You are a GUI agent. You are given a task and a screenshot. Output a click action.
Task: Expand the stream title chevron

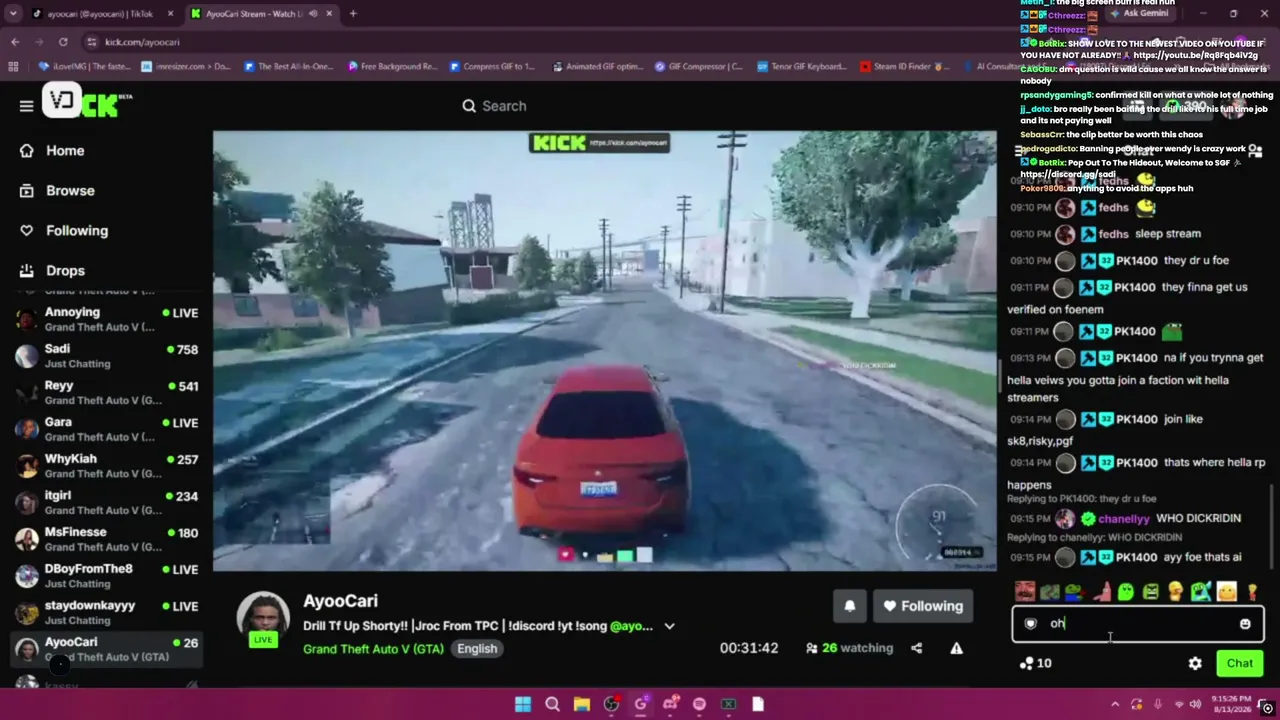pyautogui.click(x=669, y=626)
